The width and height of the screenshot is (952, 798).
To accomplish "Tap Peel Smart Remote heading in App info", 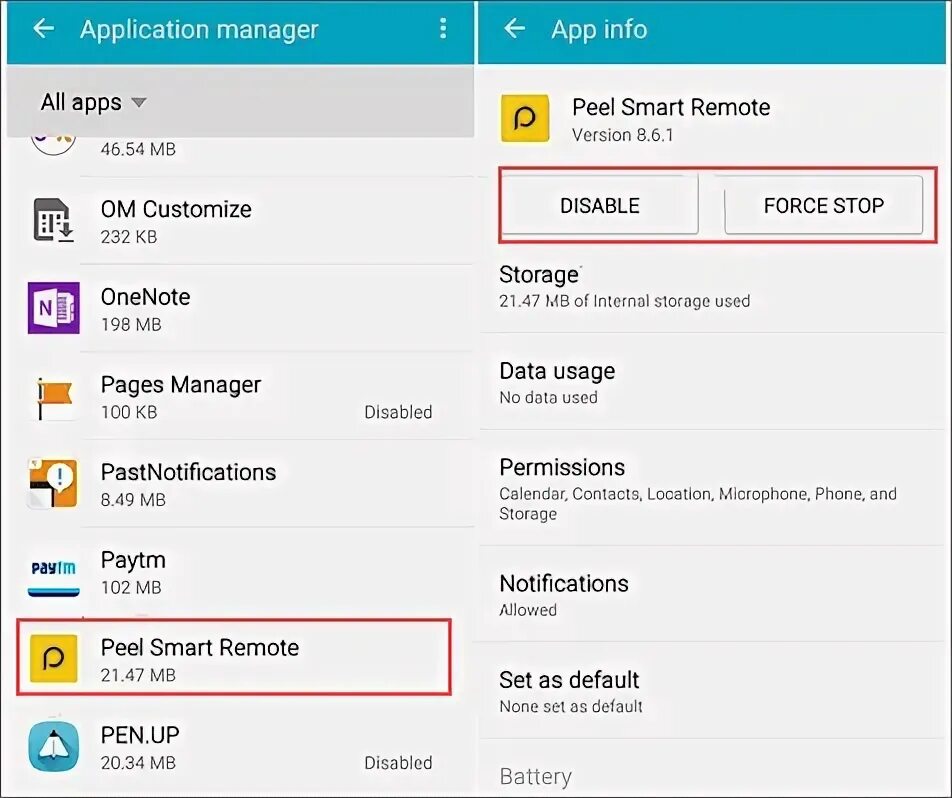I will tap(671, 107).
